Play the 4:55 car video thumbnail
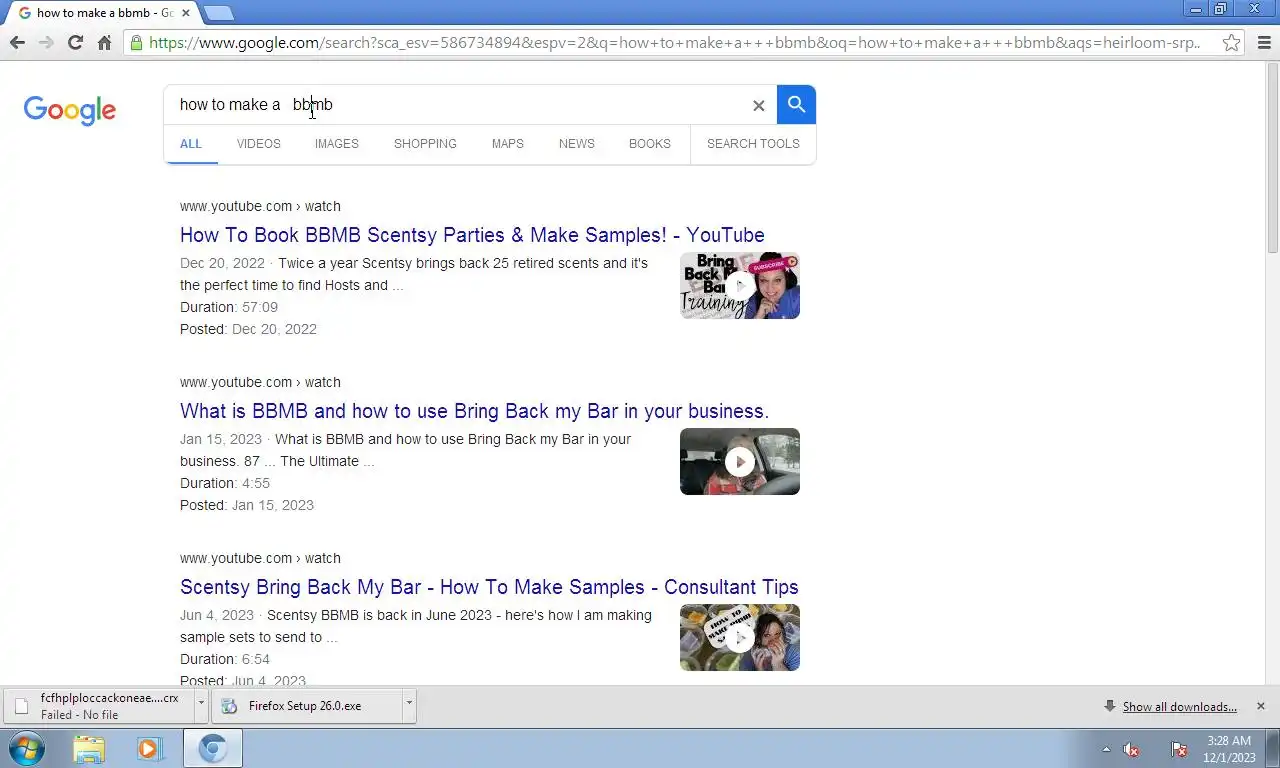This screenshot has height=768, width=1280. (740, 462)
